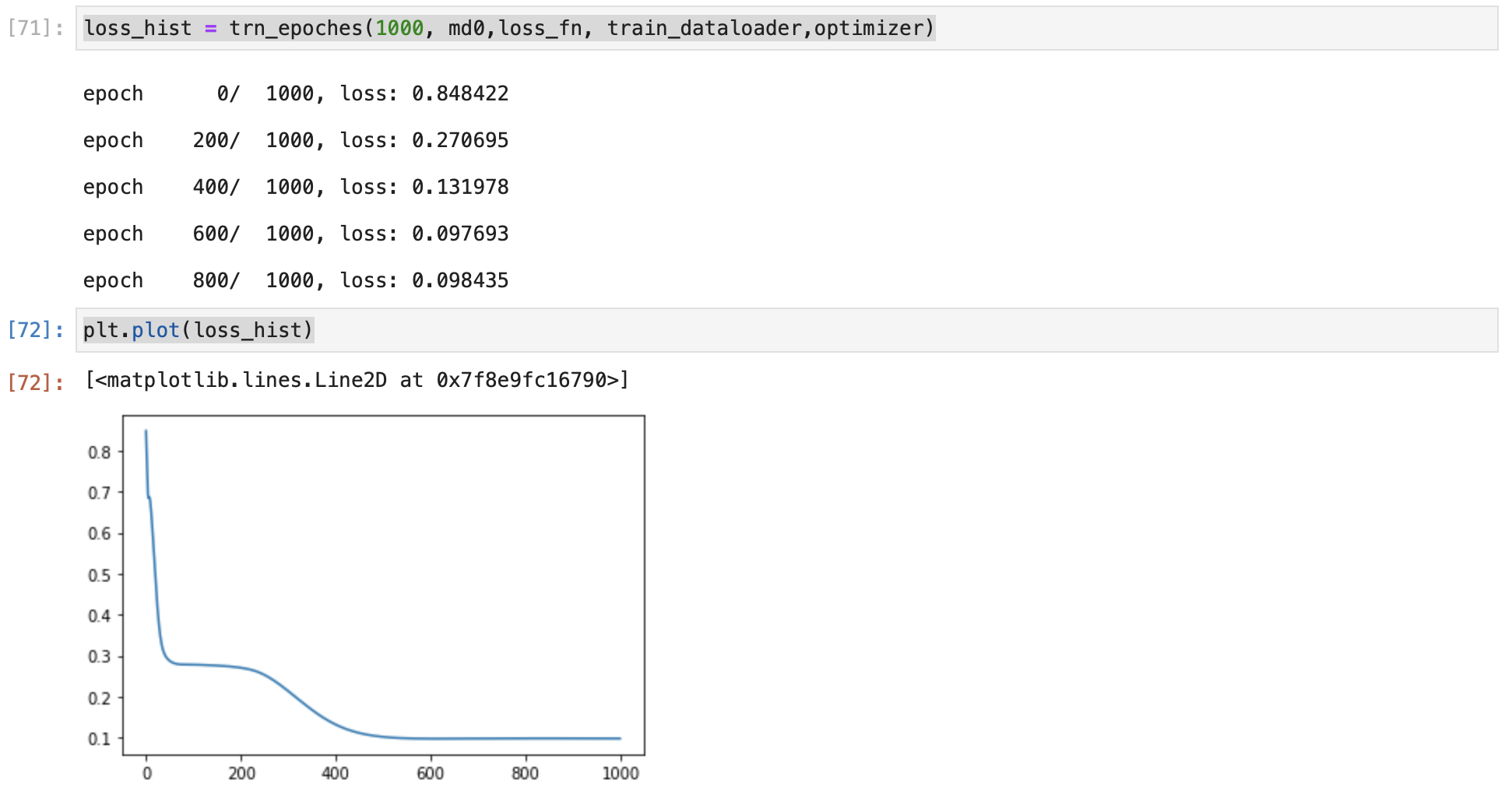
Task: Click x-axis tick label 1000 on plot
Action: pos(621,773)
